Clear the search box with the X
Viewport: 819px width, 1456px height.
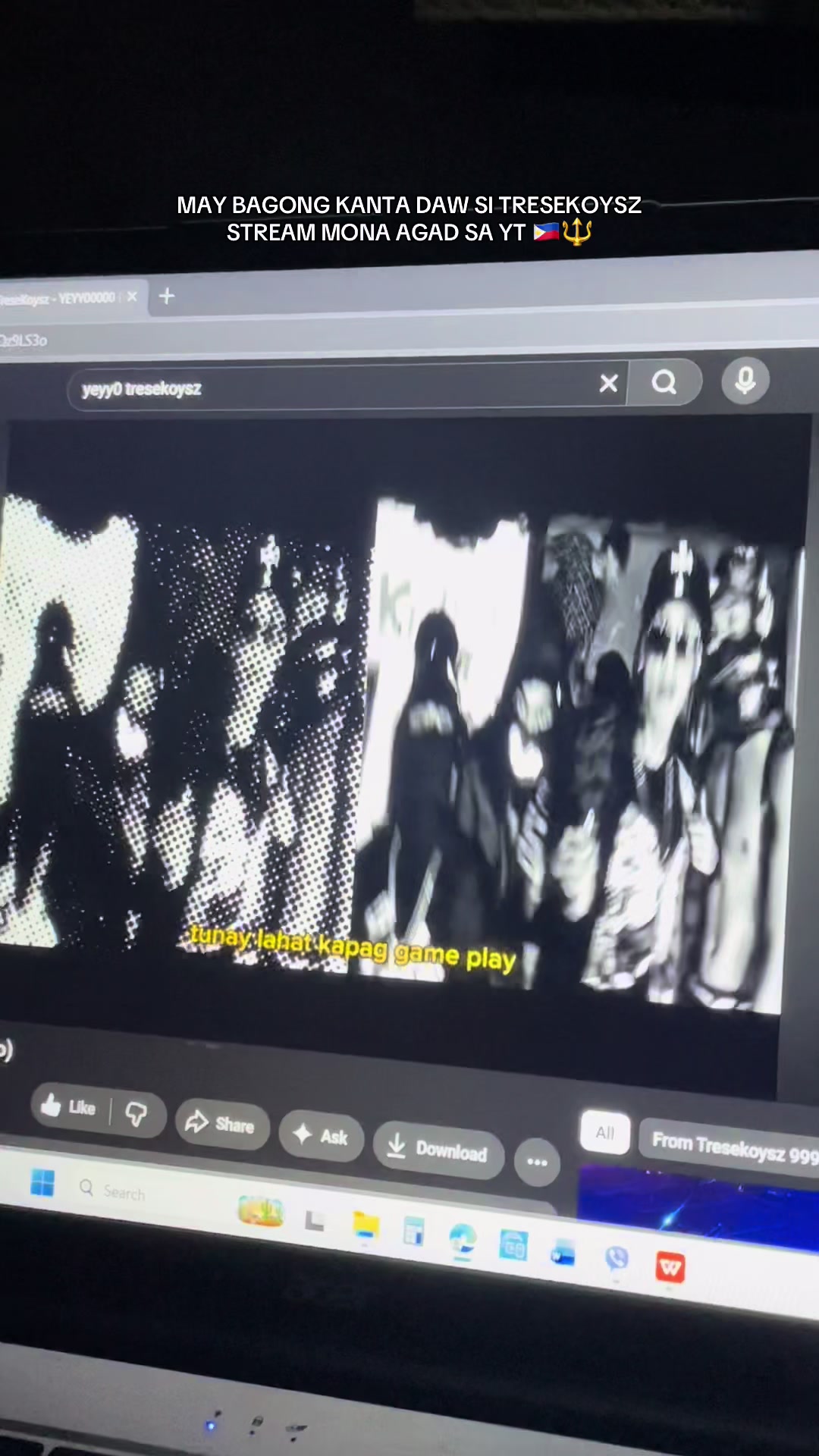[608, 384]
